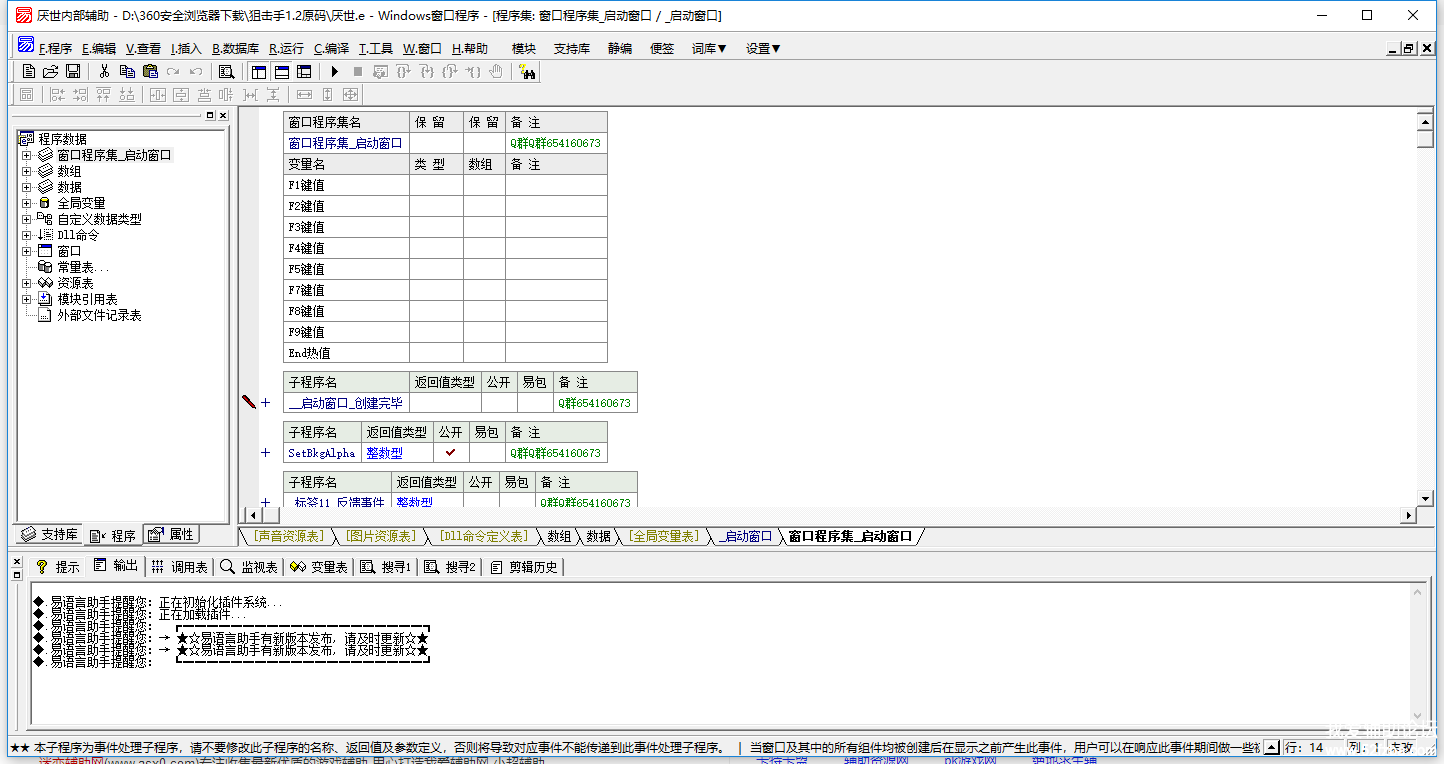Click the Paste clipboard icon
Screen dimensions: 1444x764
point(150,71)
